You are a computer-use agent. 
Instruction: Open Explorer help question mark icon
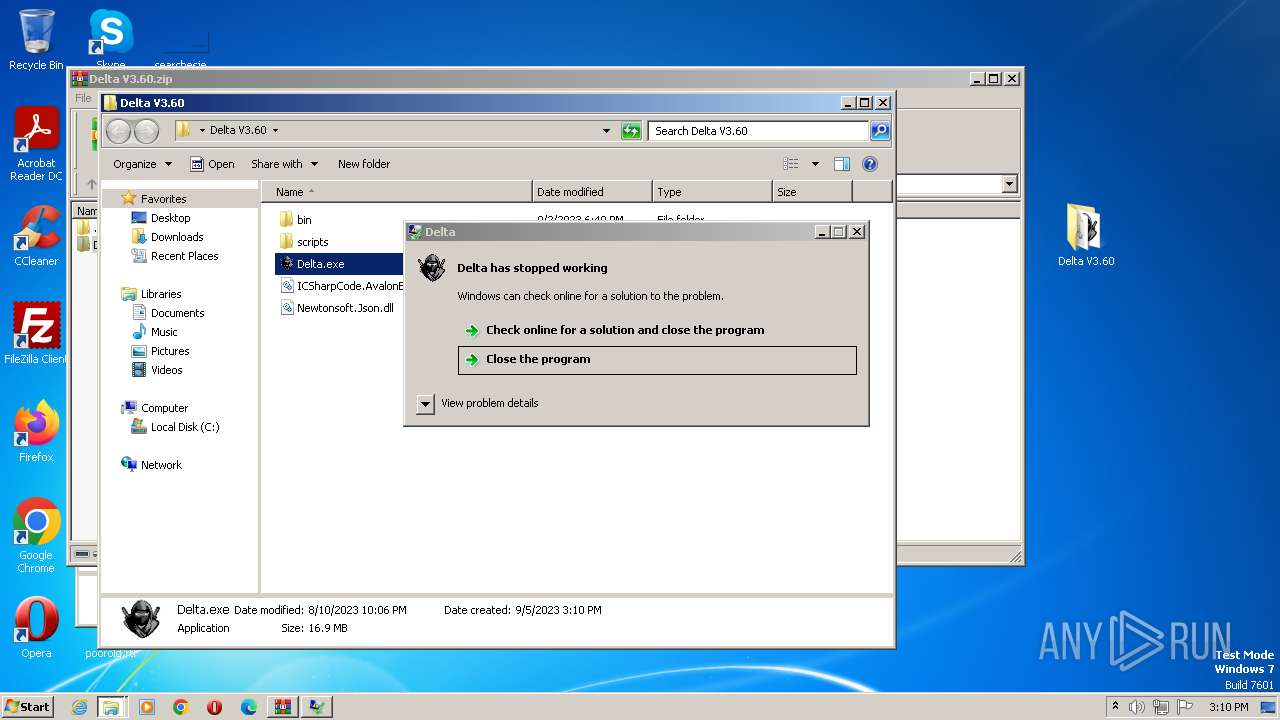870,164
